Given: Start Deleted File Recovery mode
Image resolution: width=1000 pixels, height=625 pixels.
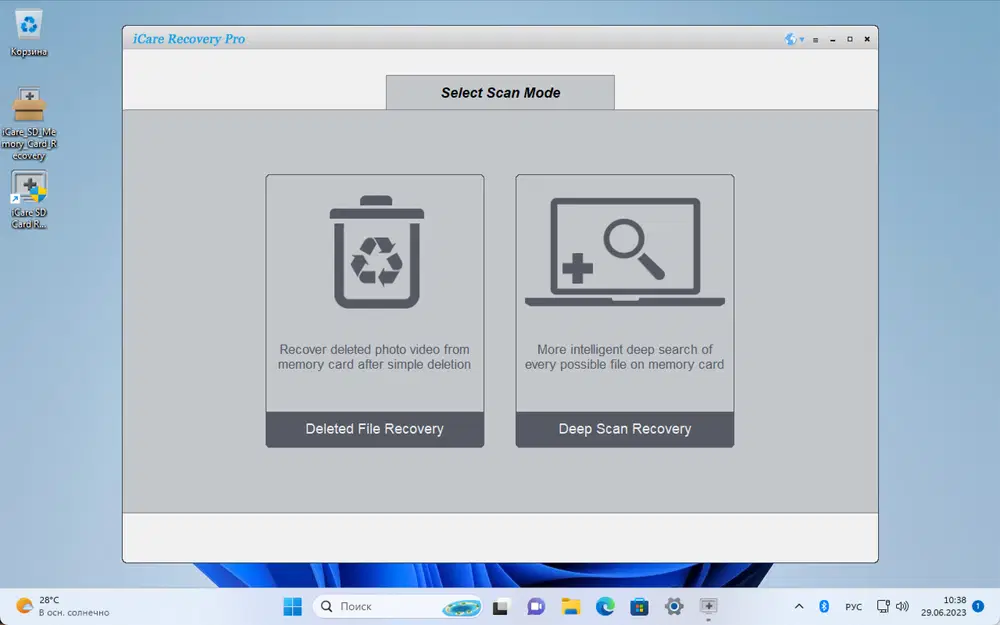Looking at the screenshot, I should click(x=374, y=429).
